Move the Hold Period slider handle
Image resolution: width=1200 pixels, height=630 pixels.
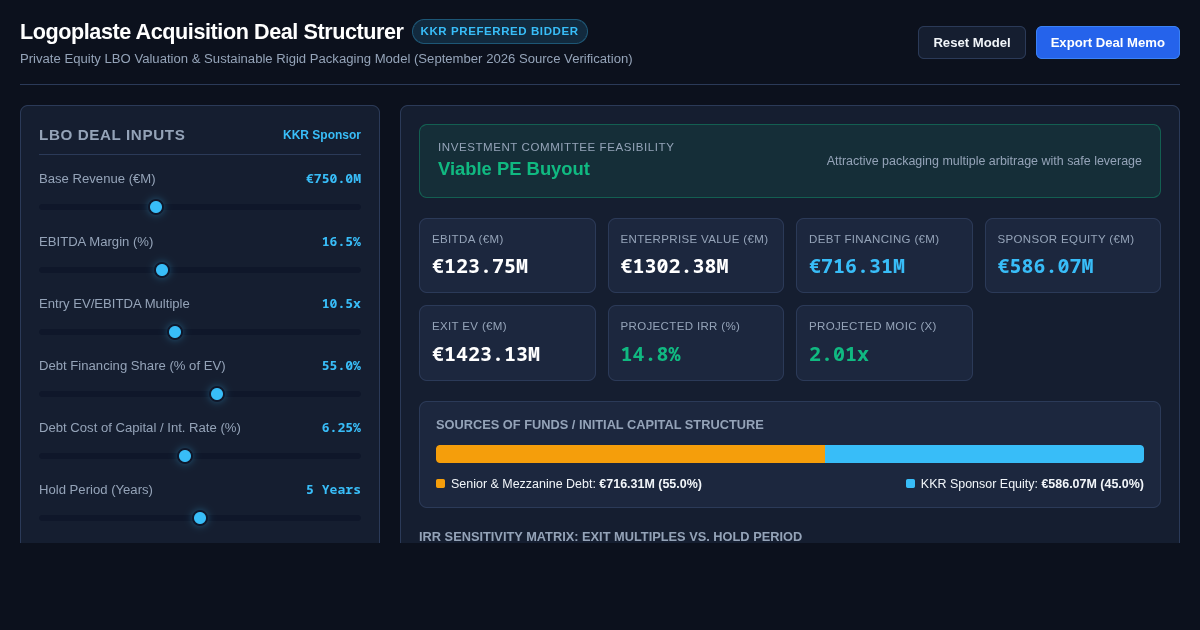click(x=200, y=518)
